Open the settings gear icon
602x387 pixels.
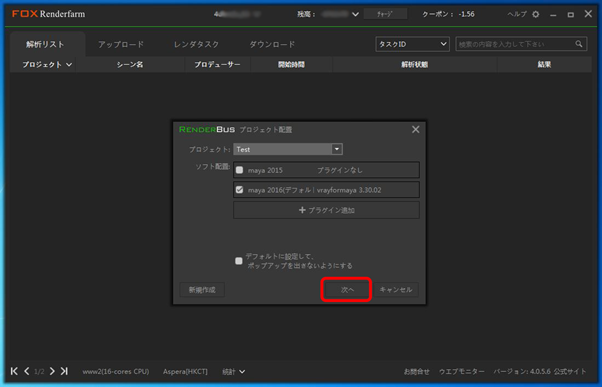[536, 14]
